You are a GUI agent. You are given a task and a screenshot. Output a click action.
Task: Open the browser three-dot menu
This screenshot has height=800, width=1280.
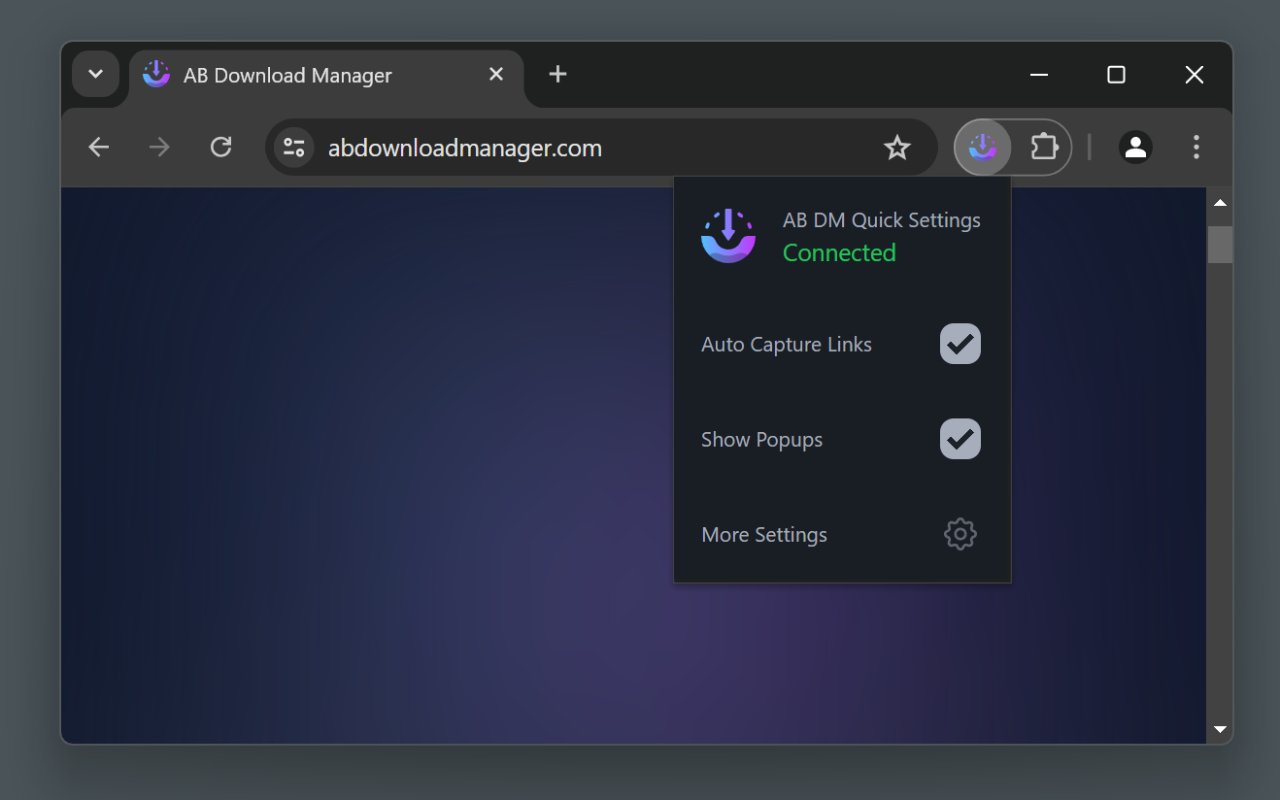1196,146
